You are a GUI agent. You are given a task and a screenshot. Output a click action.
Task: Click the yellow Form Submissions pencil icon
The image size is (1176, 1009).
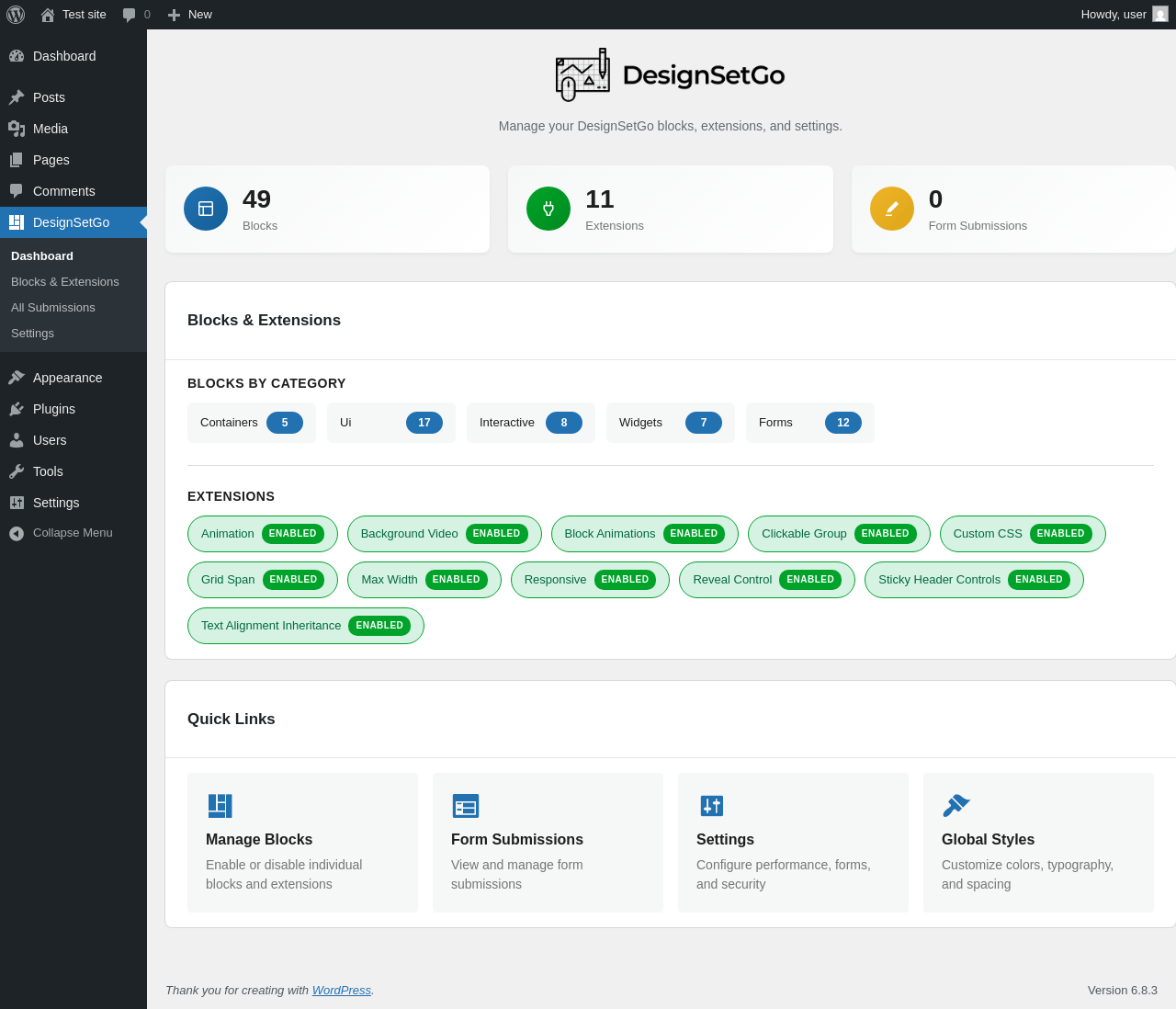click(892, 209)
